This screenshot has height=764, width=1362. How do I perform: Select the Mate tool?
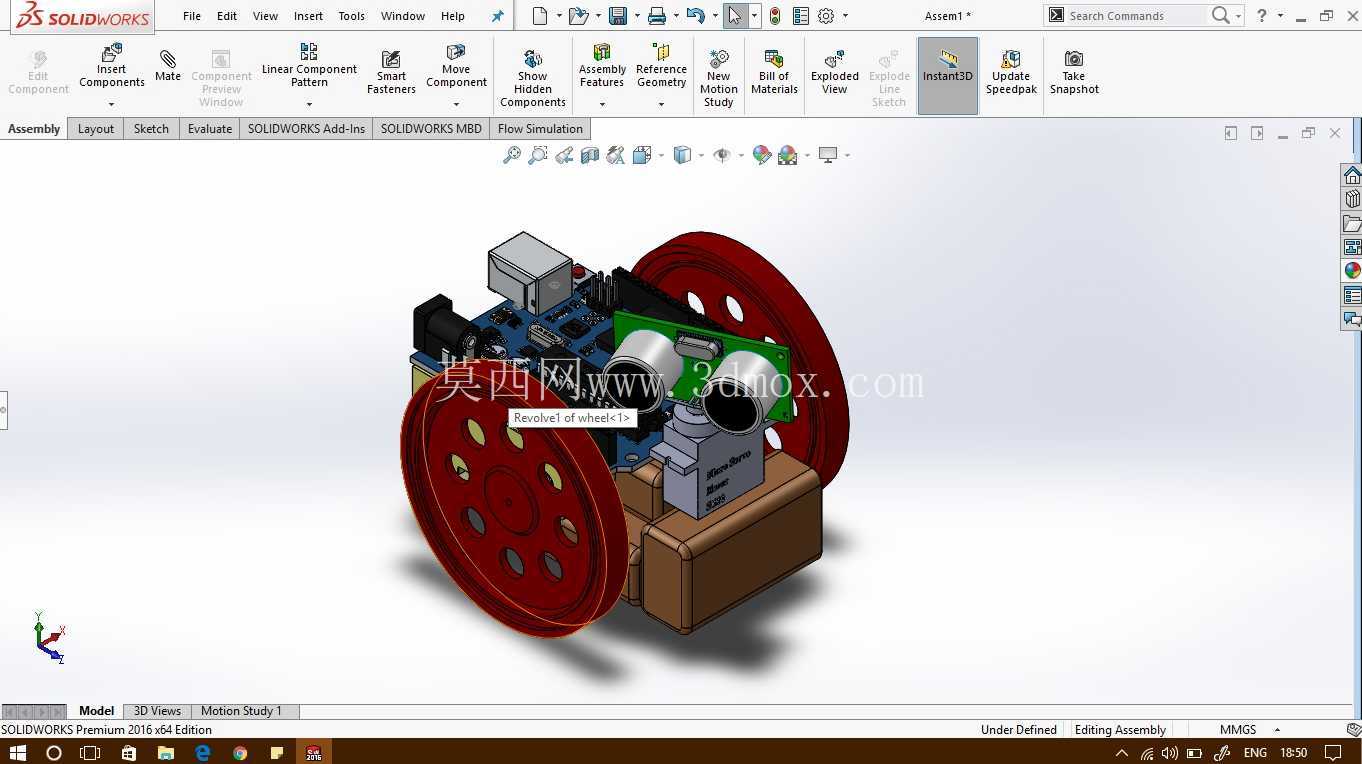(x=168, y=66)
